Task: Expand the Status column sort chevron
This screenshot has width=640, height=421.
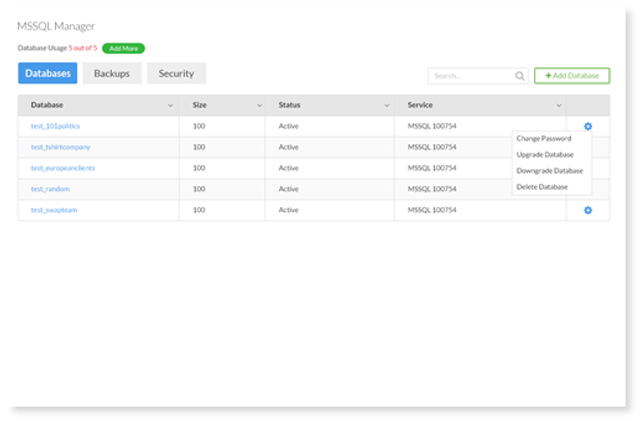Action: [x=387, y=105]
